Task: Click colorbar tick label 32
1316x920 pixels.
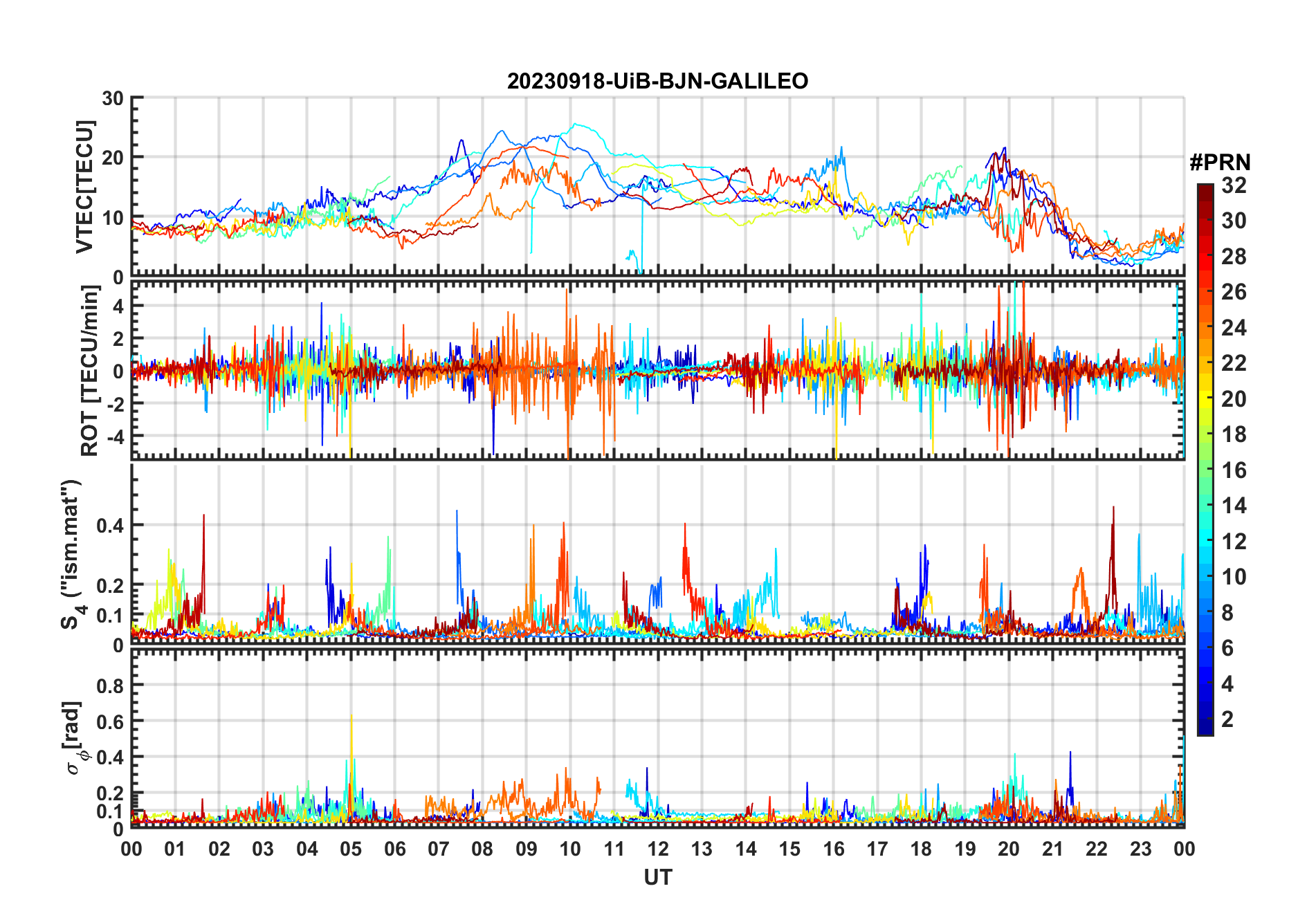Action: pos(1234,185)
